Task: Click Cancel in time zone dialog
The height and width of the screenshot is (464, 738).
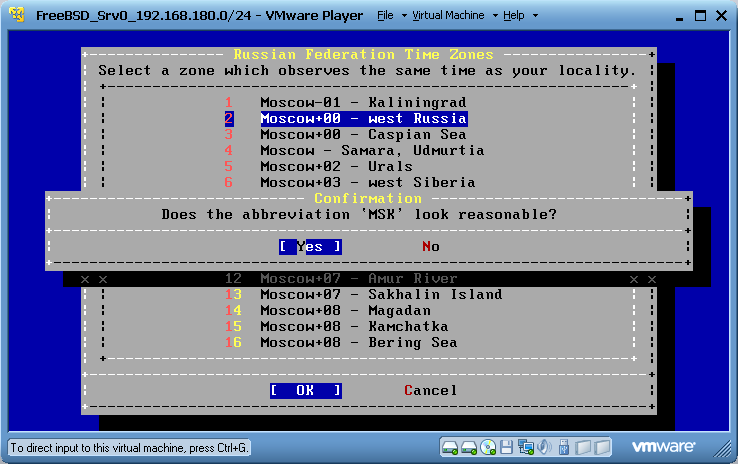Action: [431, 391]
